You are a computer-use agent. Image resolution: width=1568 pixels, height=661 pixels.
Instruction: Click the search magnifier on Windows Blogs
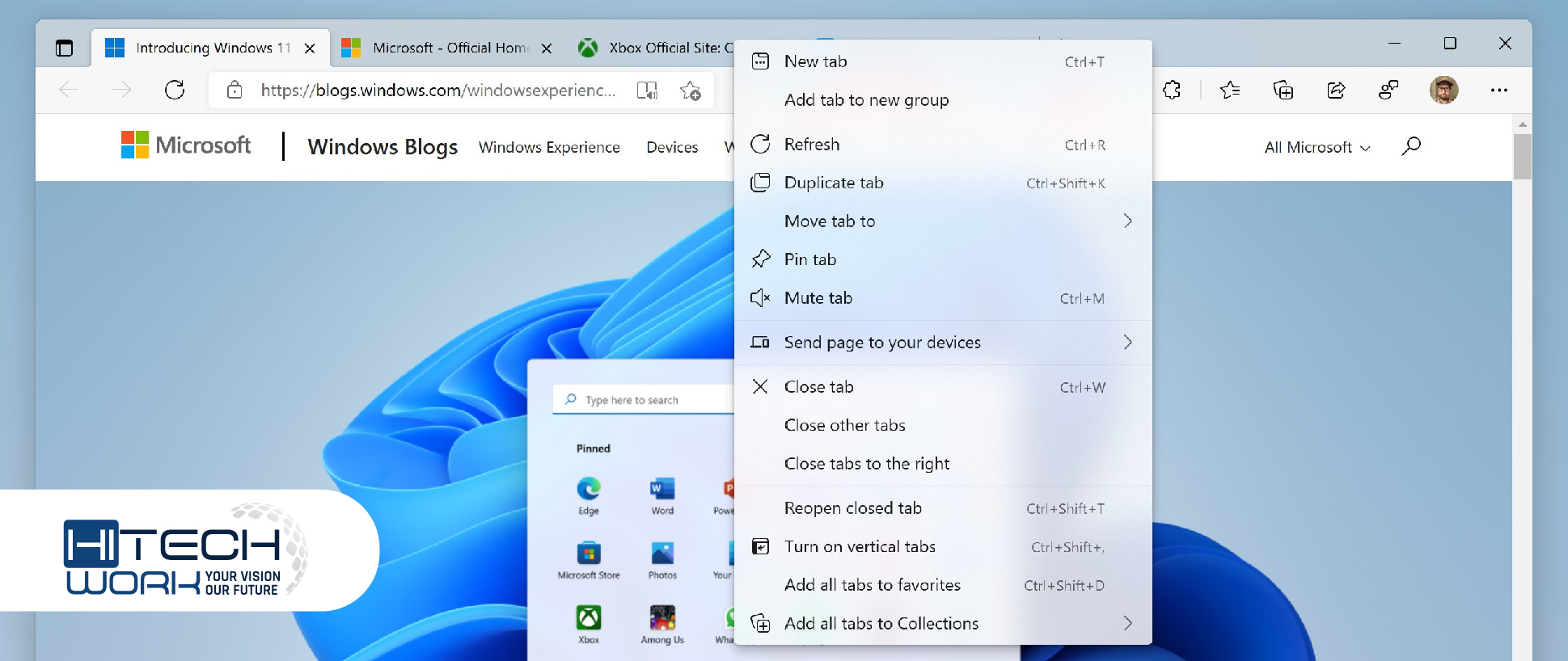coord(1411,146)
